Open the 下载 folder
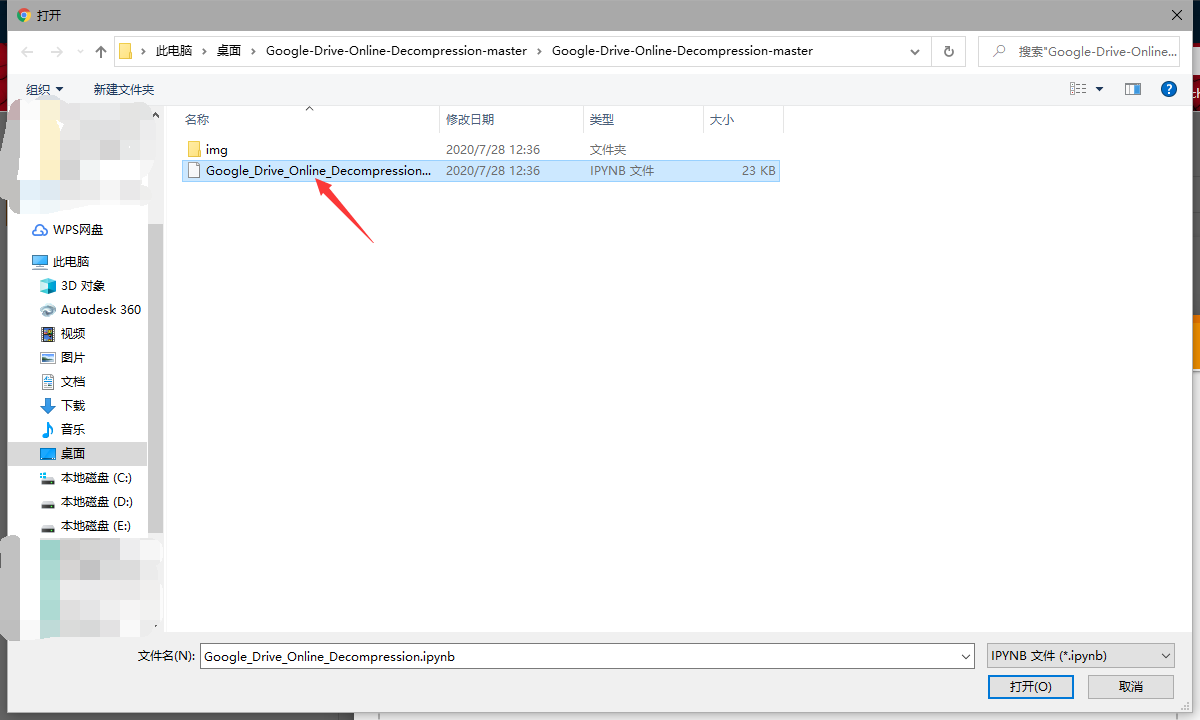 (73, 405)
